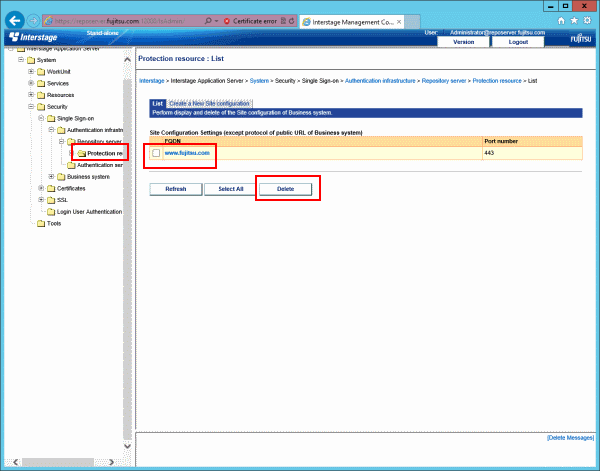The image size is (600, 471).
Task: Select Protection resource tree item
Action: (x=100, y=153)
